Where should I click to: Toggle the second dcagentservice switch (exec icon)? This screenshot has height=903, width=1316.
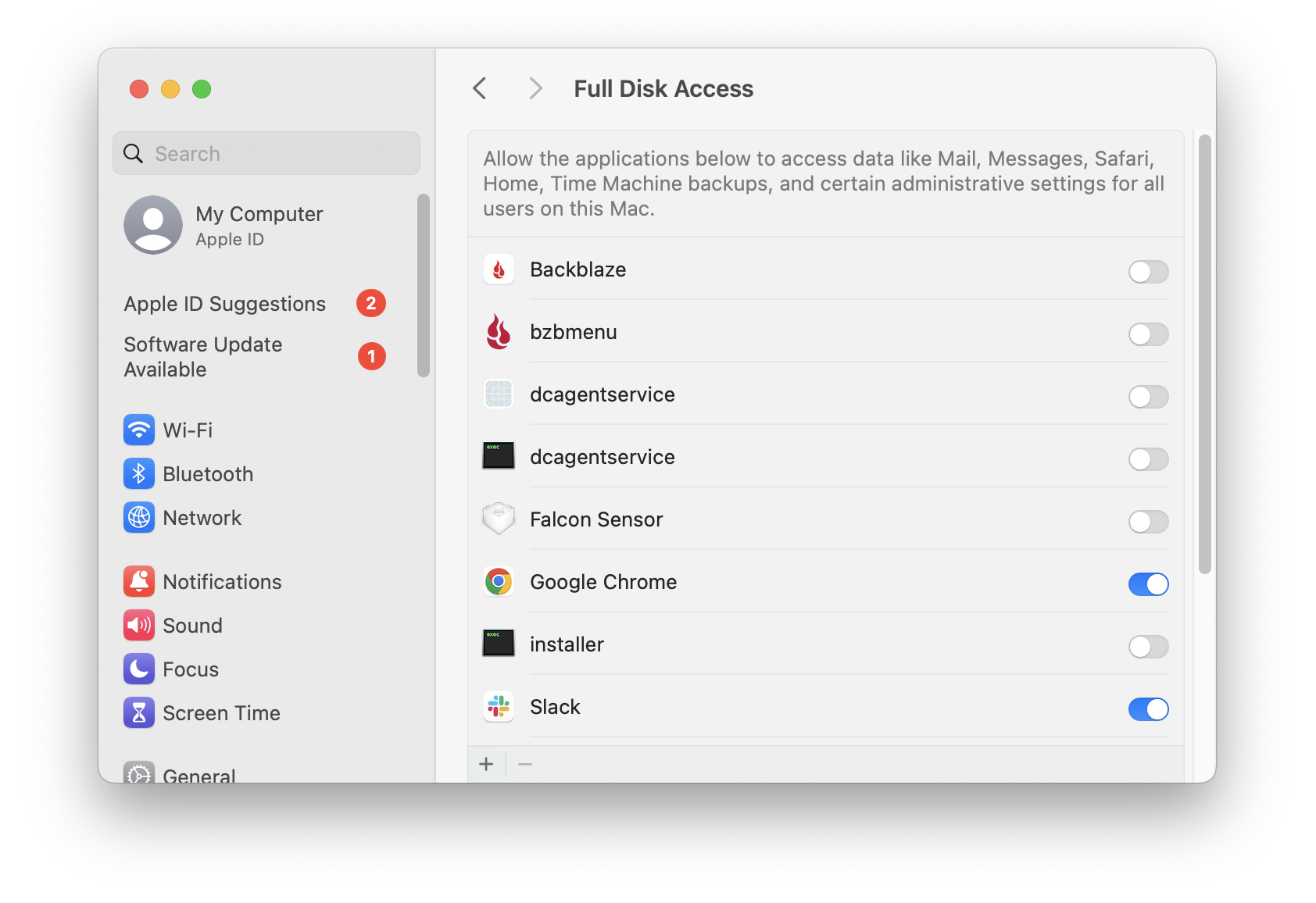pos(1148,459)
